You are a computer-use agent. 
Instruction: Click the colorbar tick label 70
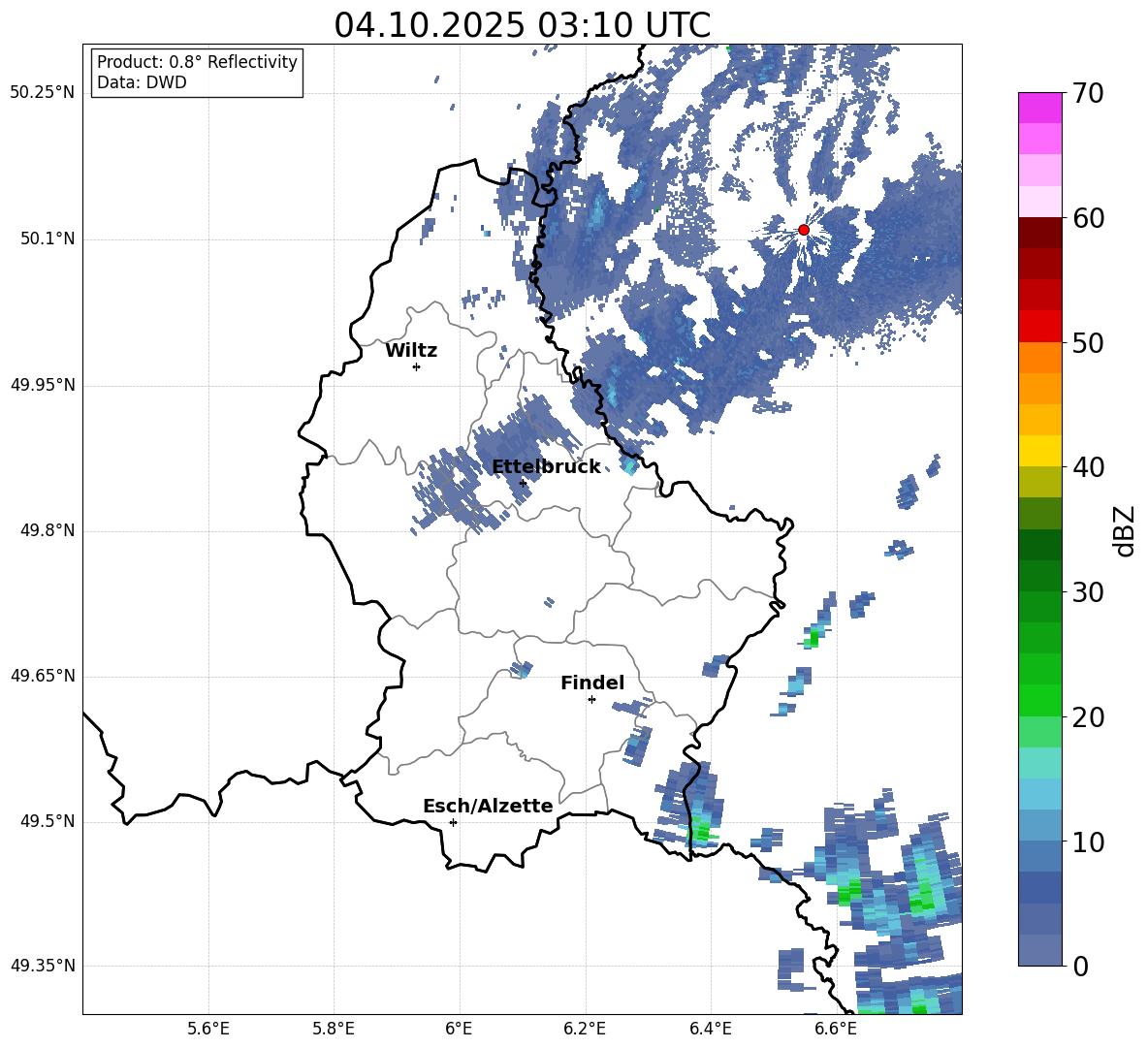click(x=1088, y=93)
